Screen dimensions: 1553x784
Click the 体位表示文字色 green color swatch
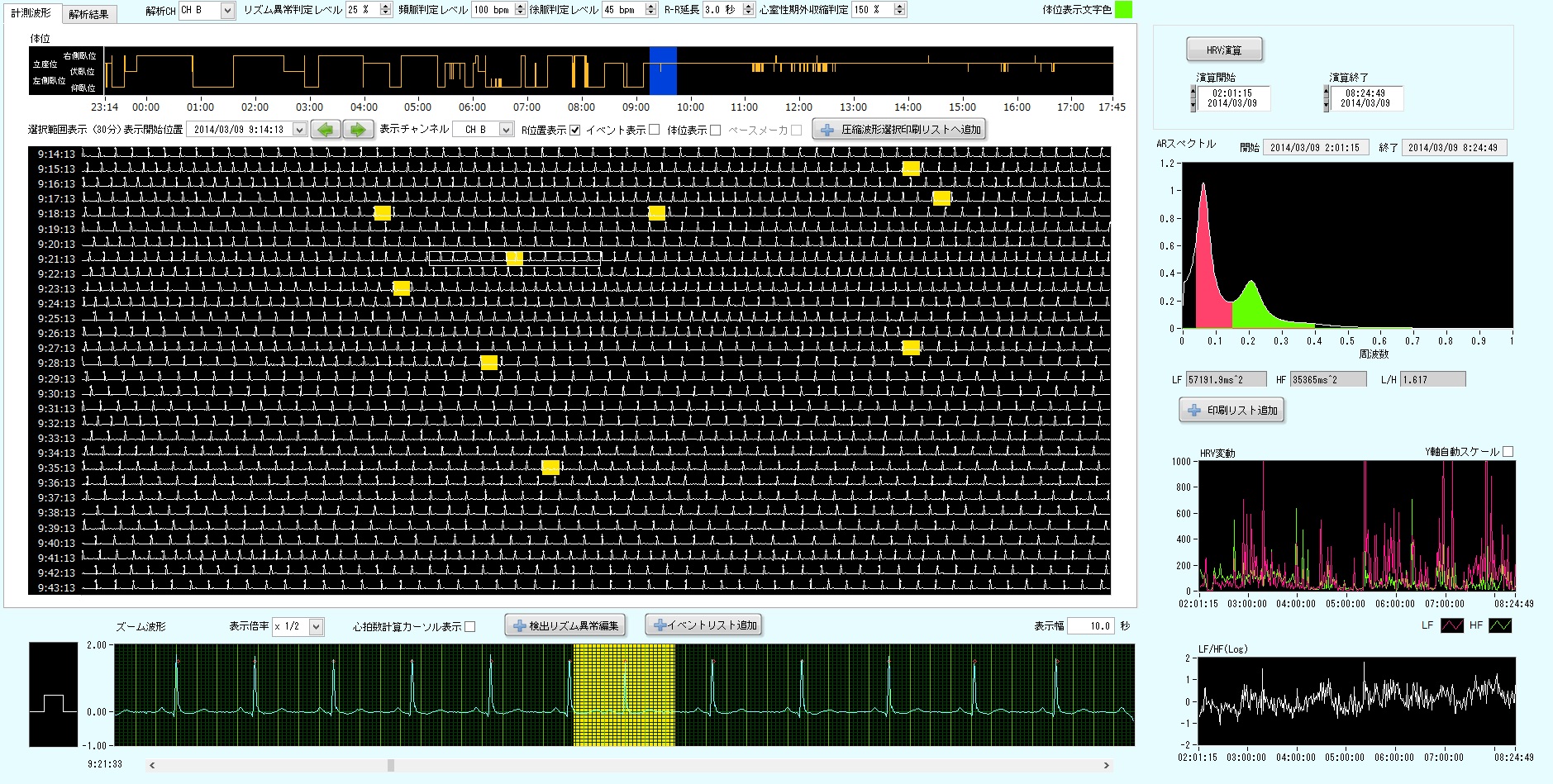[x=1123, y=10]
